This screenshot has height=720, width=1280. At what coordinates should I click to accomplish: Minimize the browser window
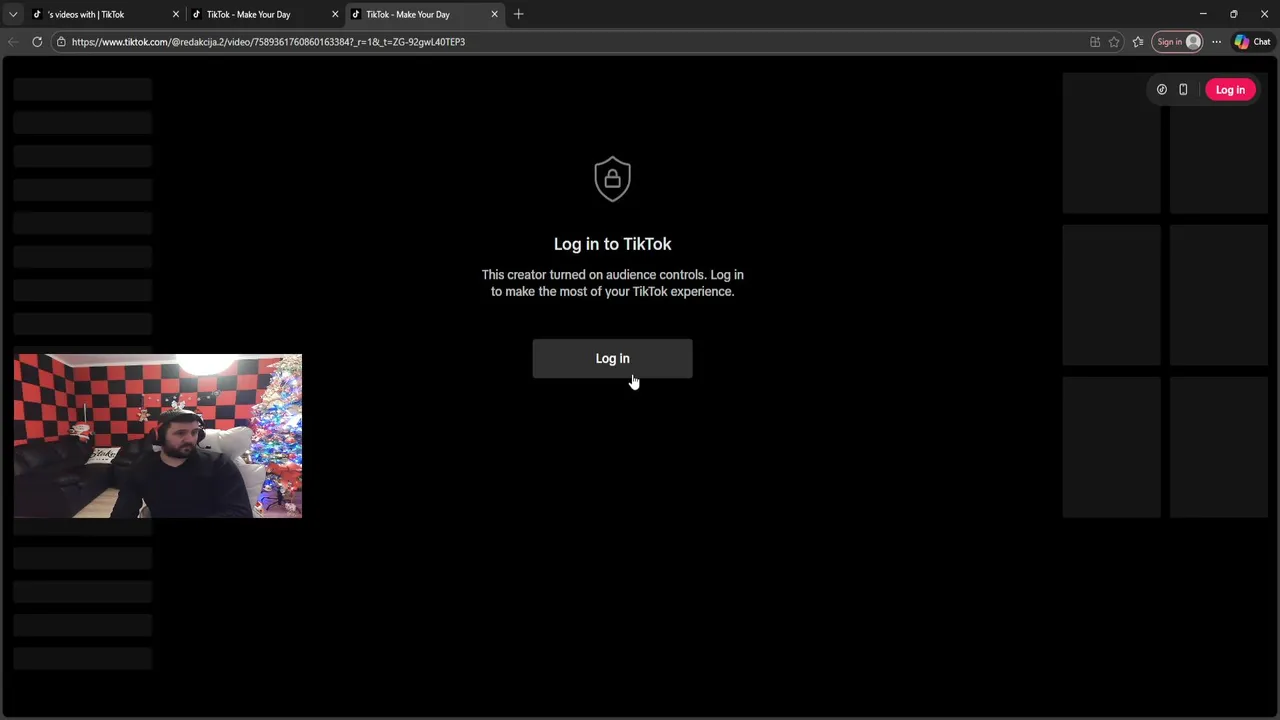pyautogui.click(x=1203, y=14)
